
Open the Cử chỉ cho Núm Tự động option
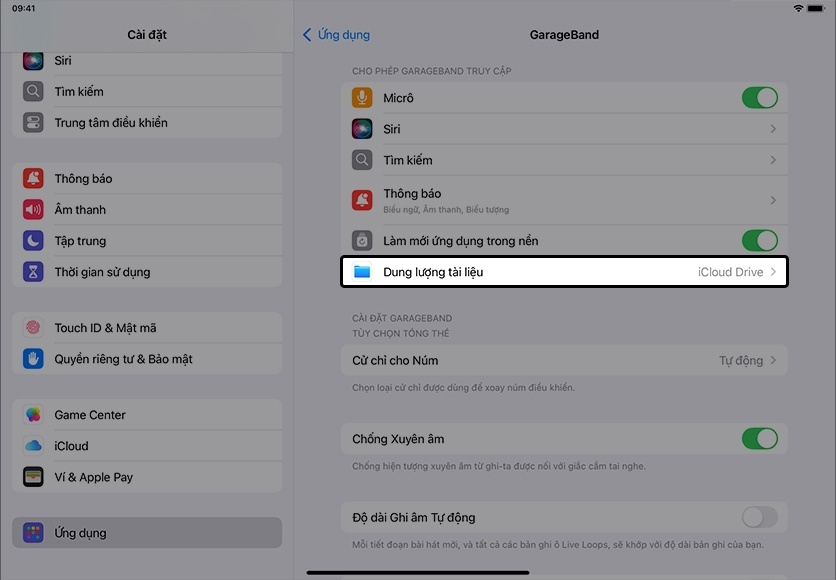point(564,360)
